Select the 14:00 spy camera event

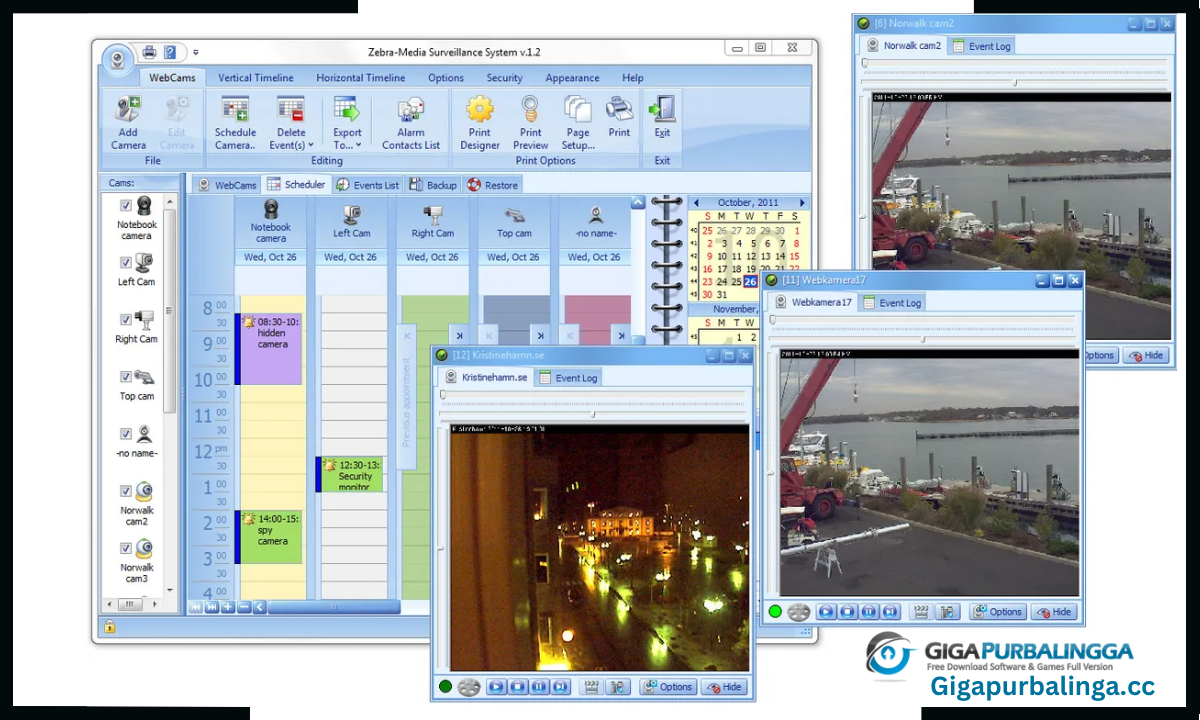point(269,537)
